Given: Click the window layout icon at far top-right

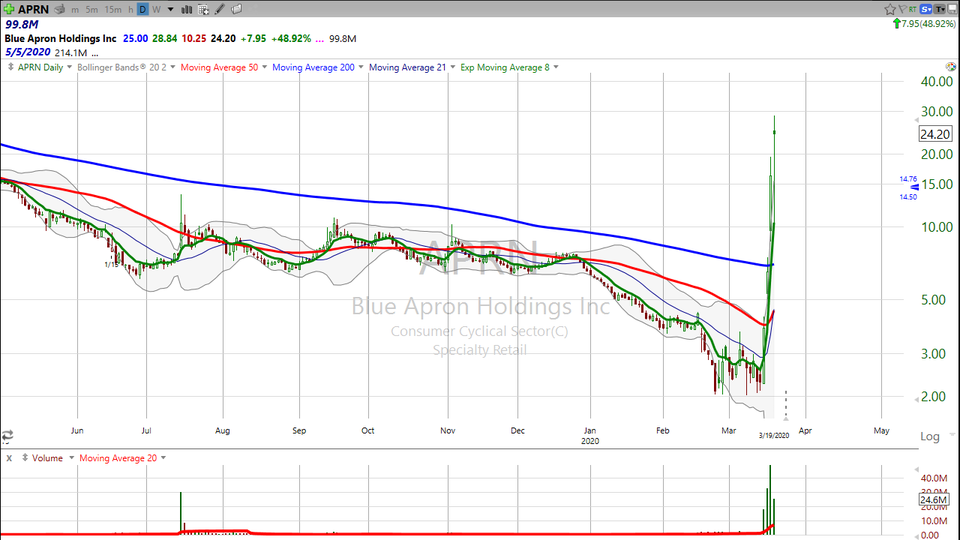Looking at the screenshot, I should tap(953, 9).
